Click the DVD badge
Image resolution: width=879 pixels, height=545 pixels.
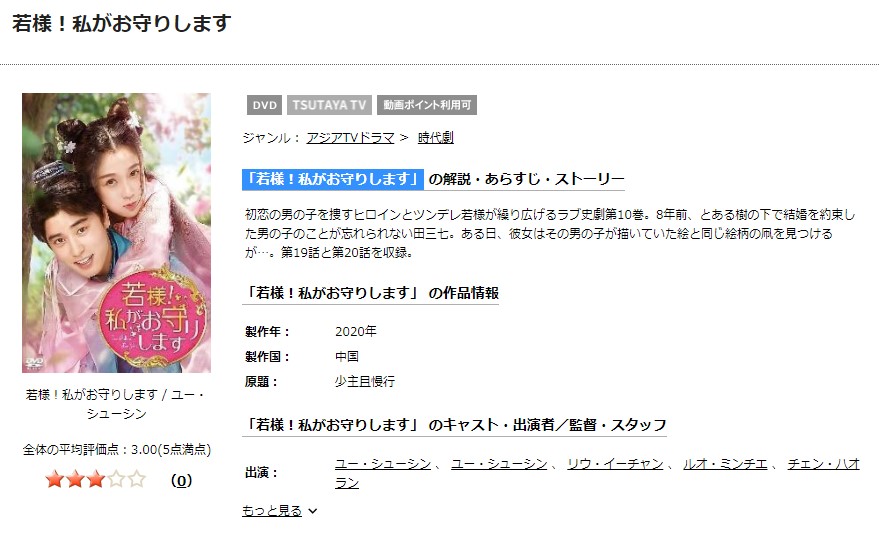(x=265, y=105)
